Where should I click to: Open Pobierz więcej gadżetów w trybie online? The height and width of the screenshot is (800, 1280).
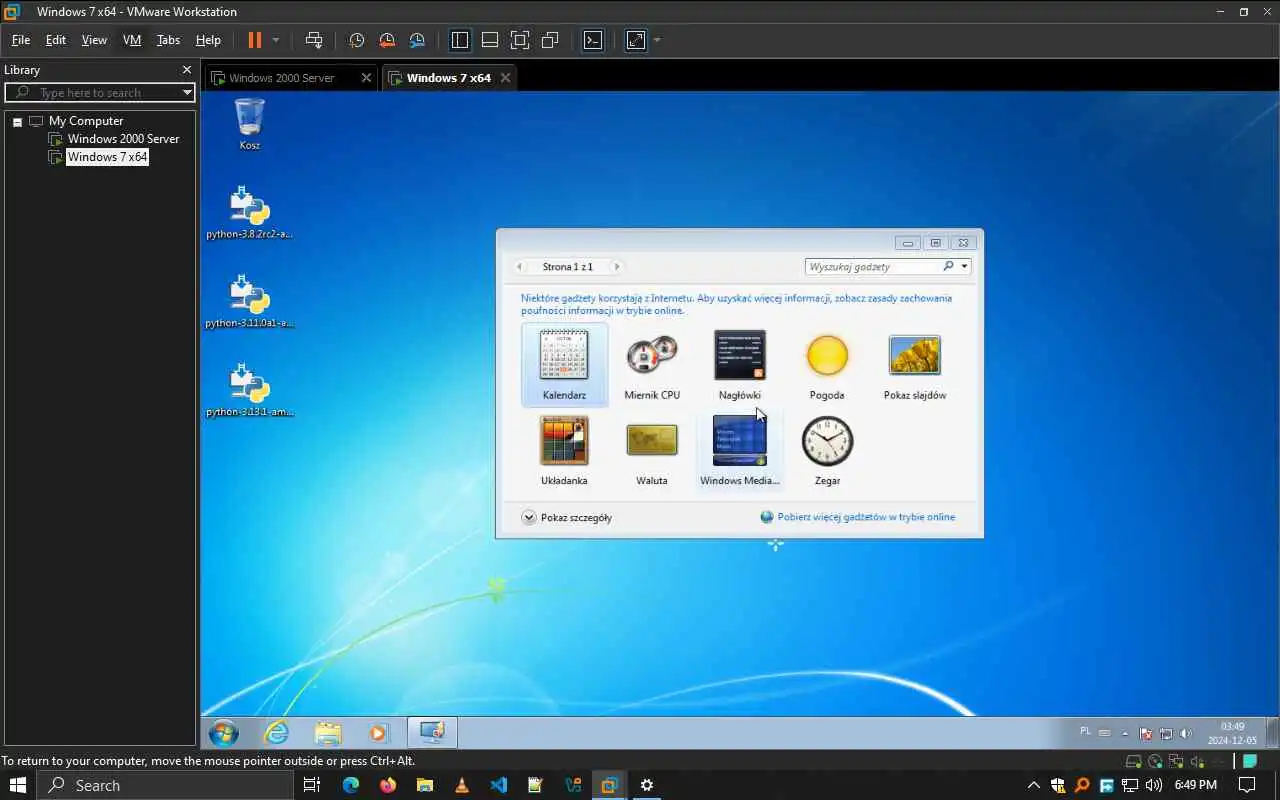pyautogui.click(x=858, y=517)
